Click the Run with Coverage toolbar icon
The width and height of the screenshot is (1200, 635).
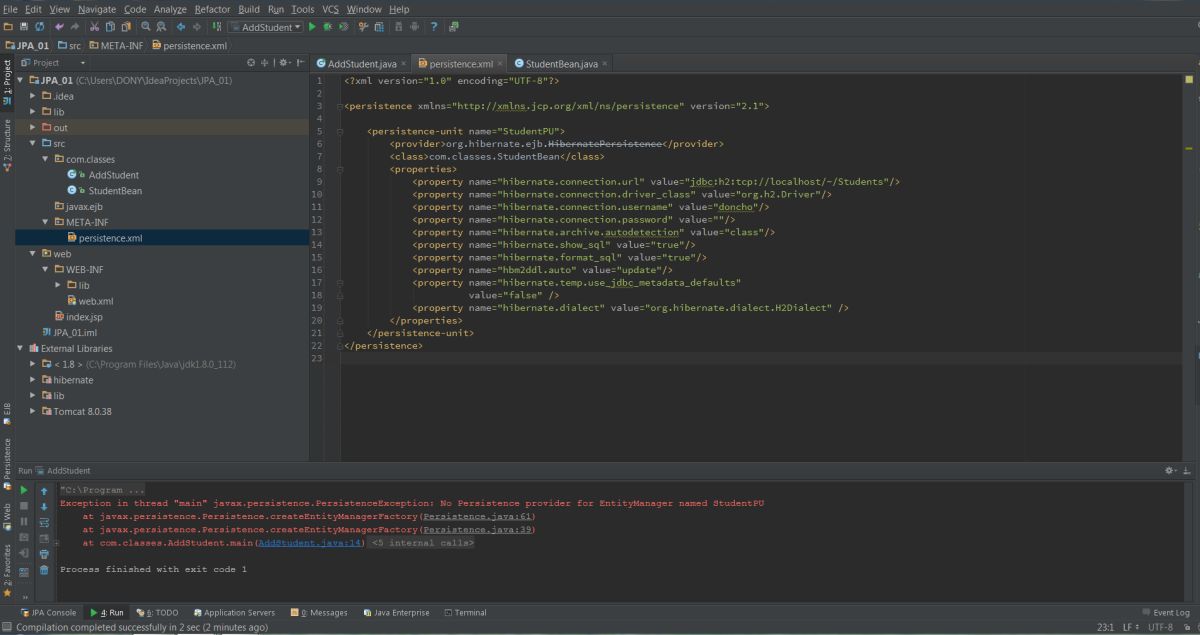click(x=343, y=27)
